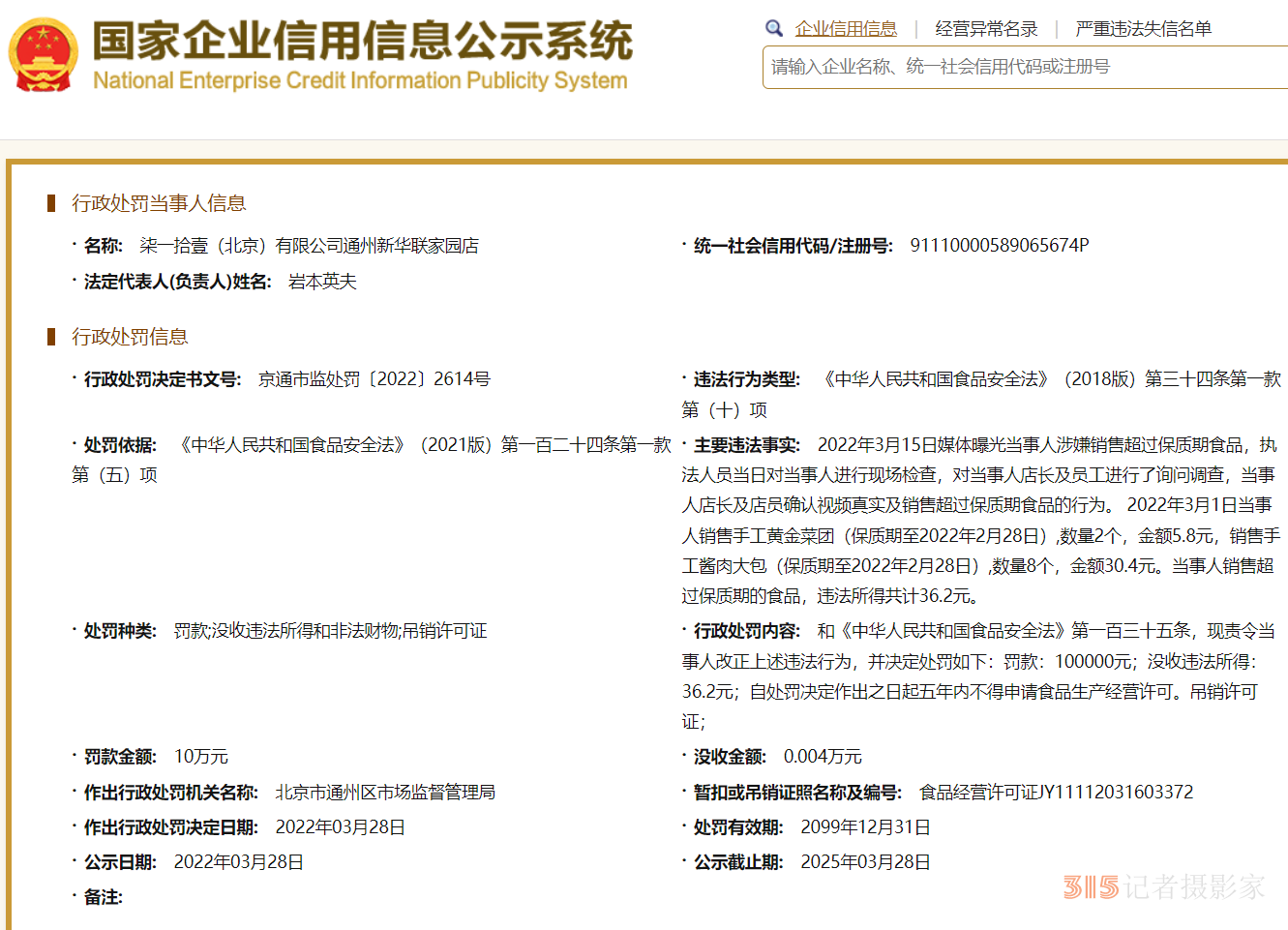Click the 315 watermark logo
Viewport: 1288px width, 930px height.
1090,886
